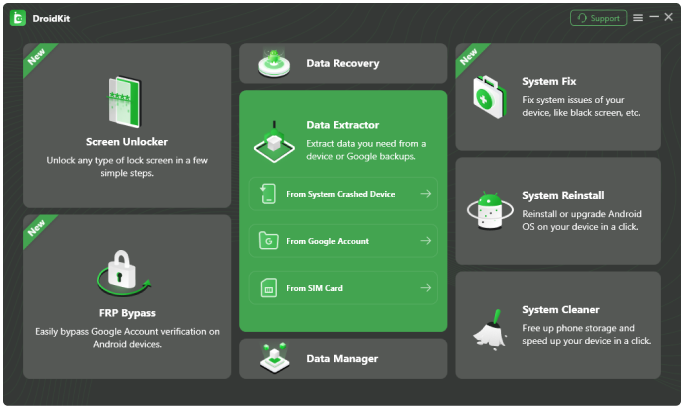Select the FRP Bypass title
The width and height of the screenshot is (684, 408).
(127, 313)
